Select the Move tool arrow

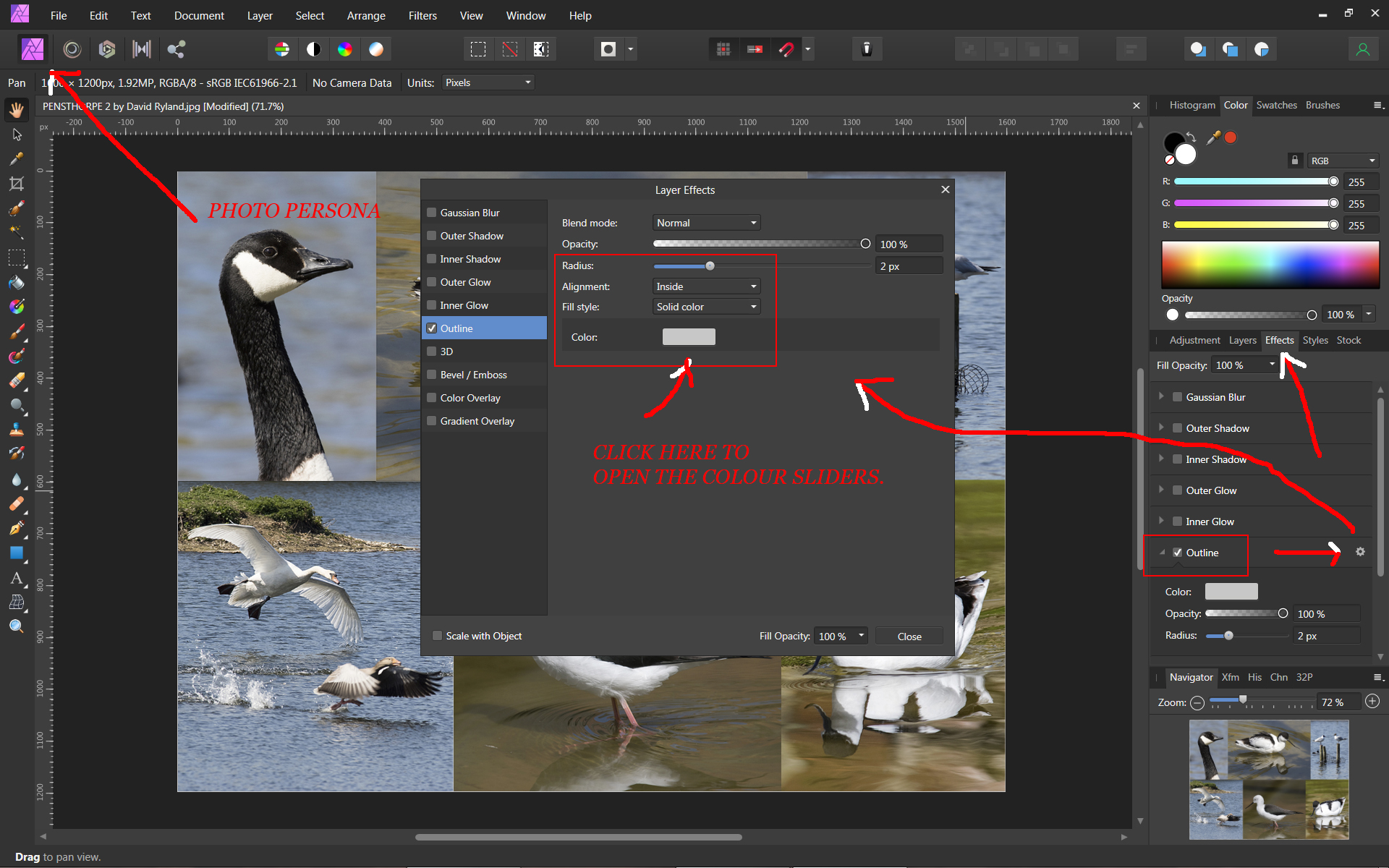(16, 135)
